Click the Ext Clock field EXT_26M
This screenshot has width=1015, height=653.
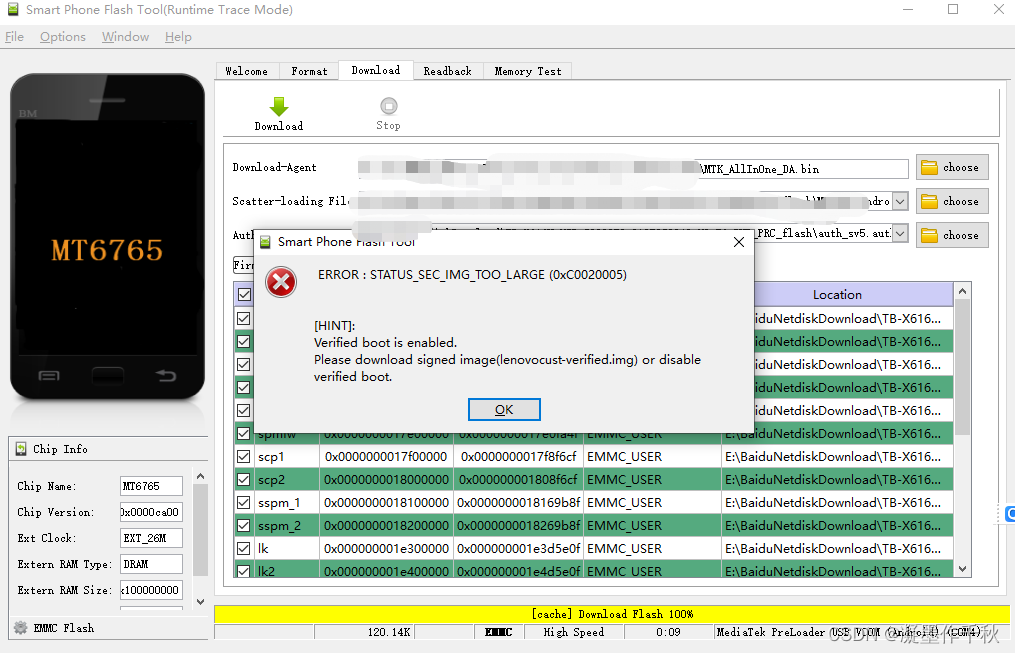(151, 538)
